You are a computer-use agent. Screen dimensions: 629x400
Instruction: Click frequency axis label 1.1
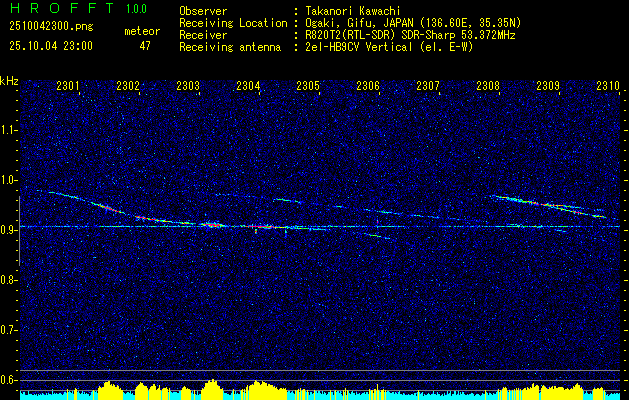(8, 130)
